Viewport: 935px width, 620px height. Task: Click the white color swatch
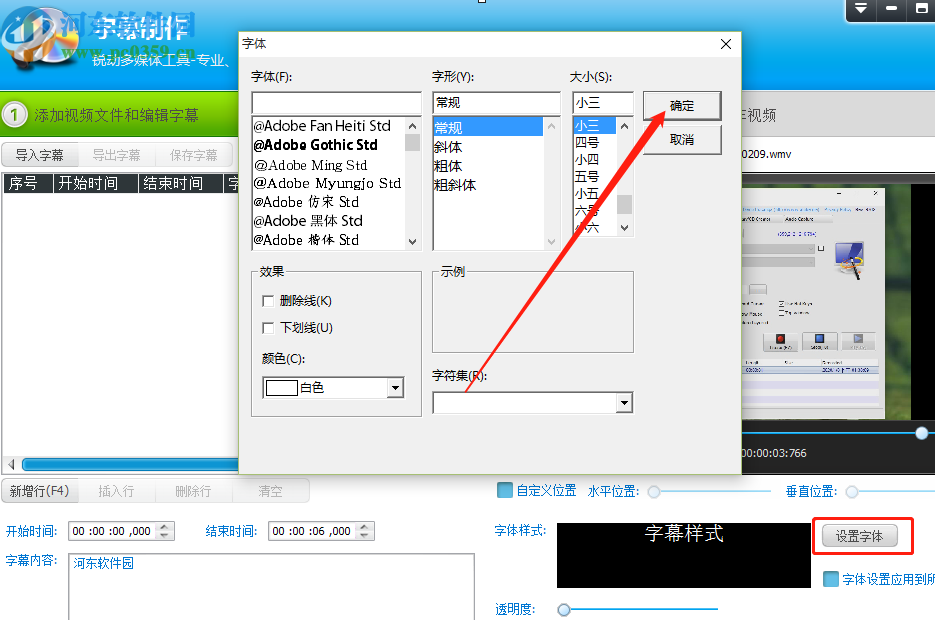point(281,388)
